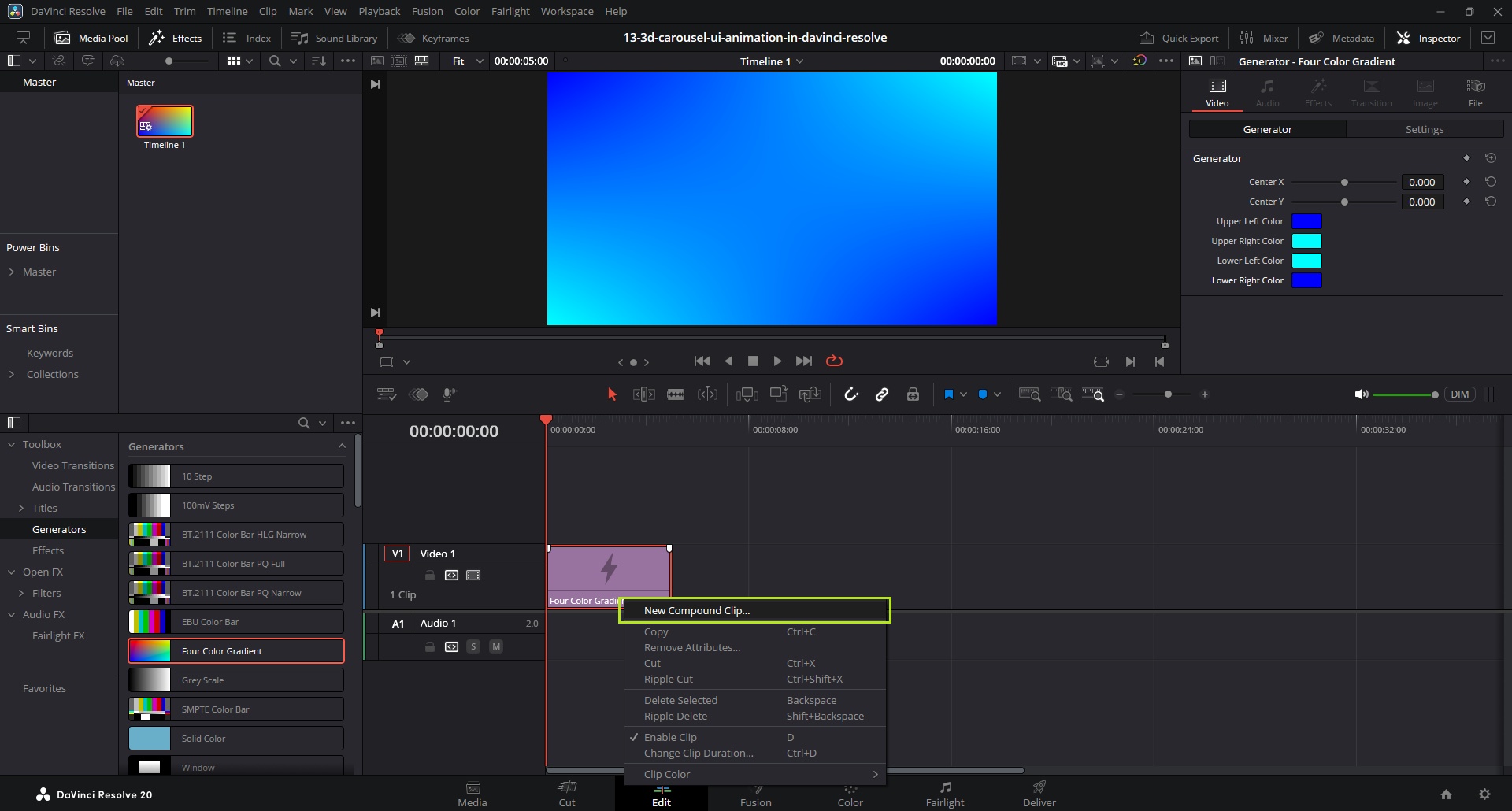Open the Sound Library panel

tap(335, 38)
